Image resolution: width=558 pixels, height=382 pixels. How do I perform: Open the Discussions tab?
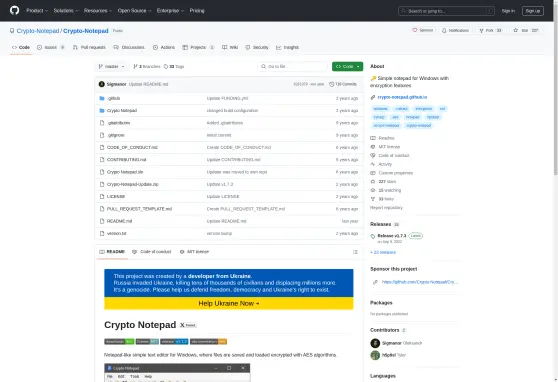pos(129,47)
